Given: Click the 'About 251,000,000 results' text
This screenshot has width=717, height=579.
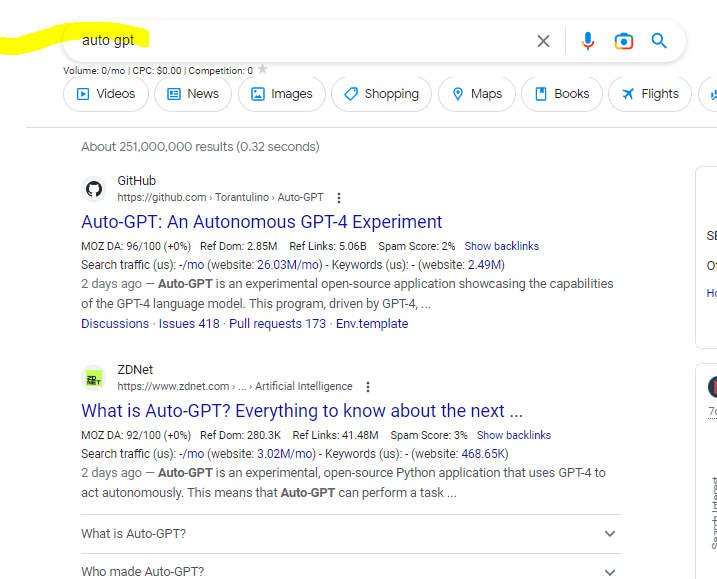Looking at the screenshot, I should pyautogui.click(x=200, y=147).
